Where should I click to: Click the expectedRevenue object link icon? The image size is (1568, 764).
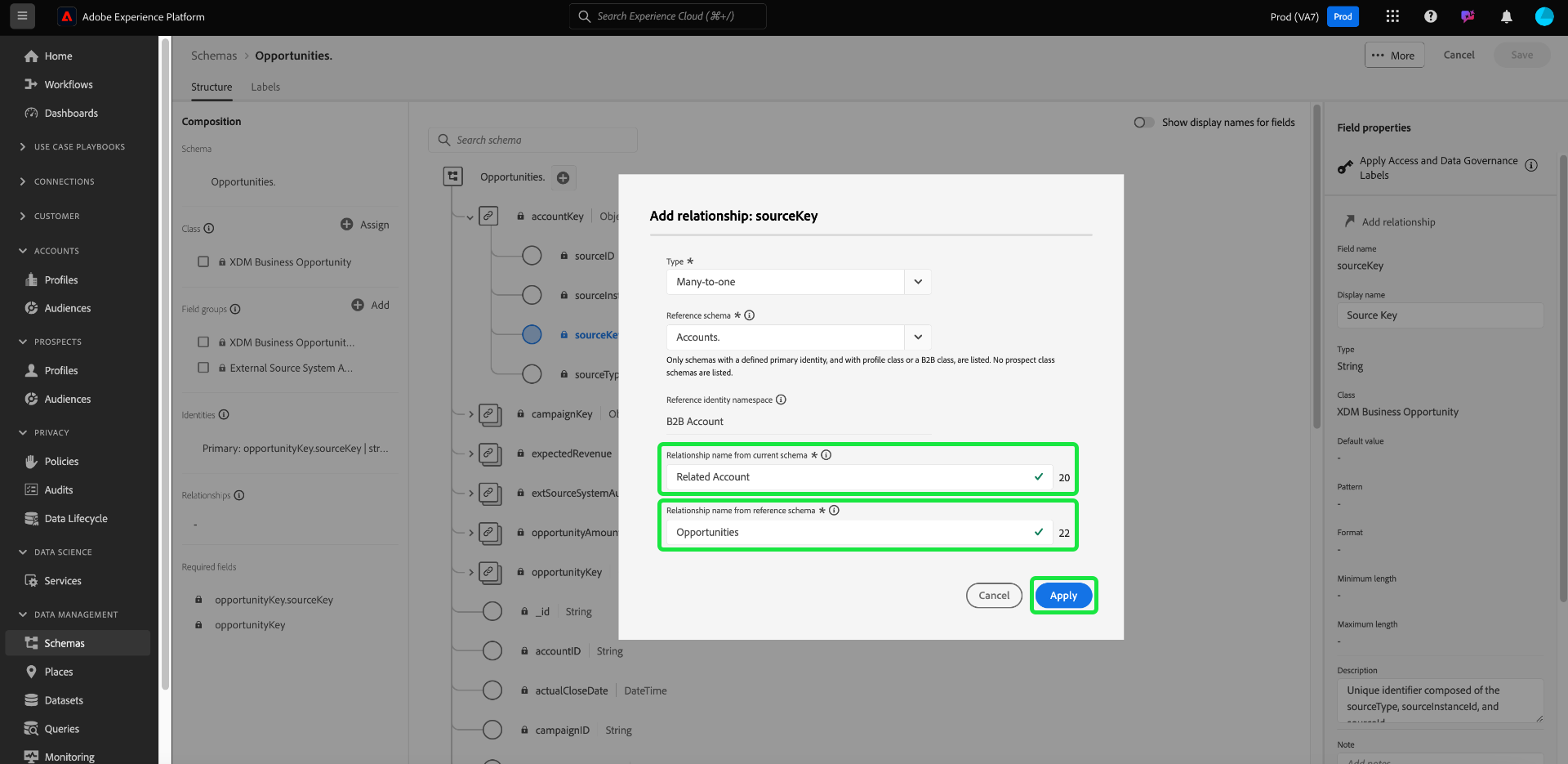(x=489, y=453)
